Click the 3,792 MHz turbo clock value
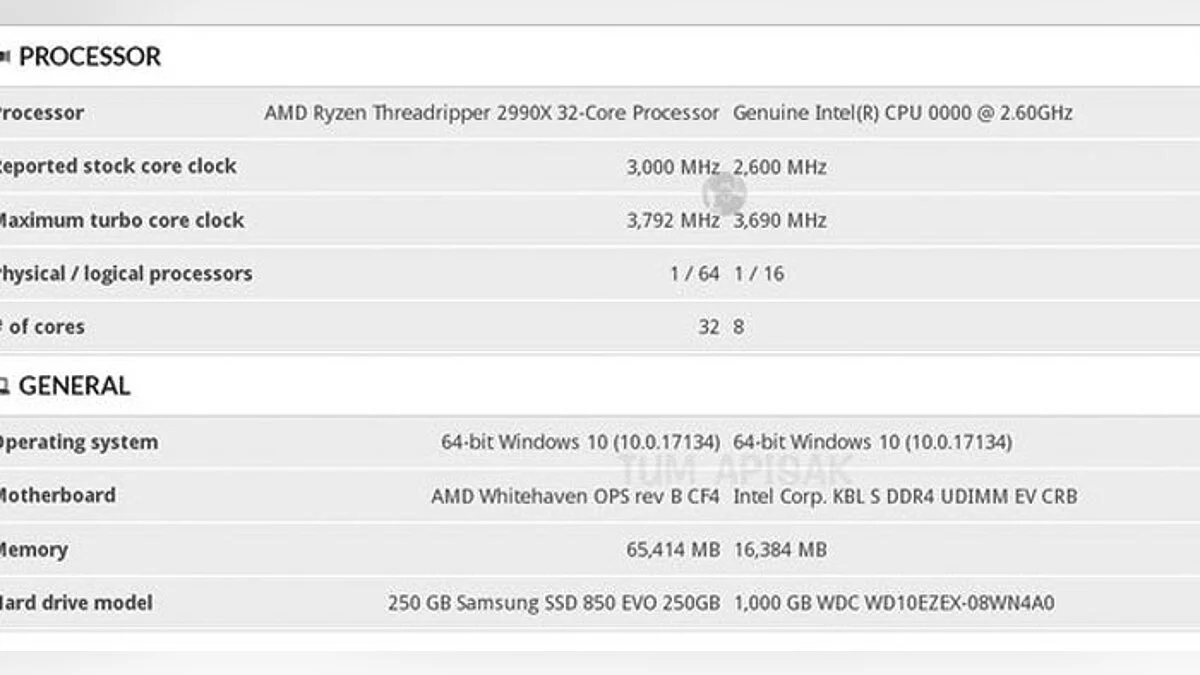This screenshot has width=1200, height=675. tap(672, 220)
